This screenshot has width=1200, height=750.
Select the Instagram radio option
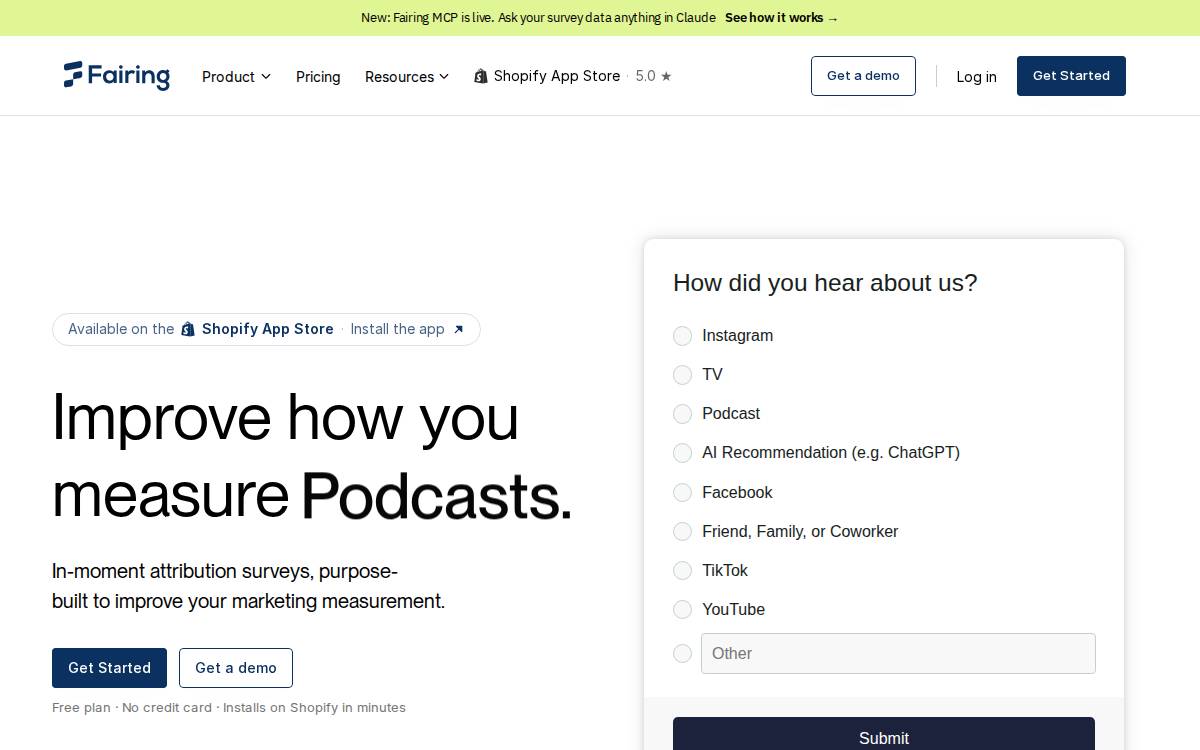682,336
